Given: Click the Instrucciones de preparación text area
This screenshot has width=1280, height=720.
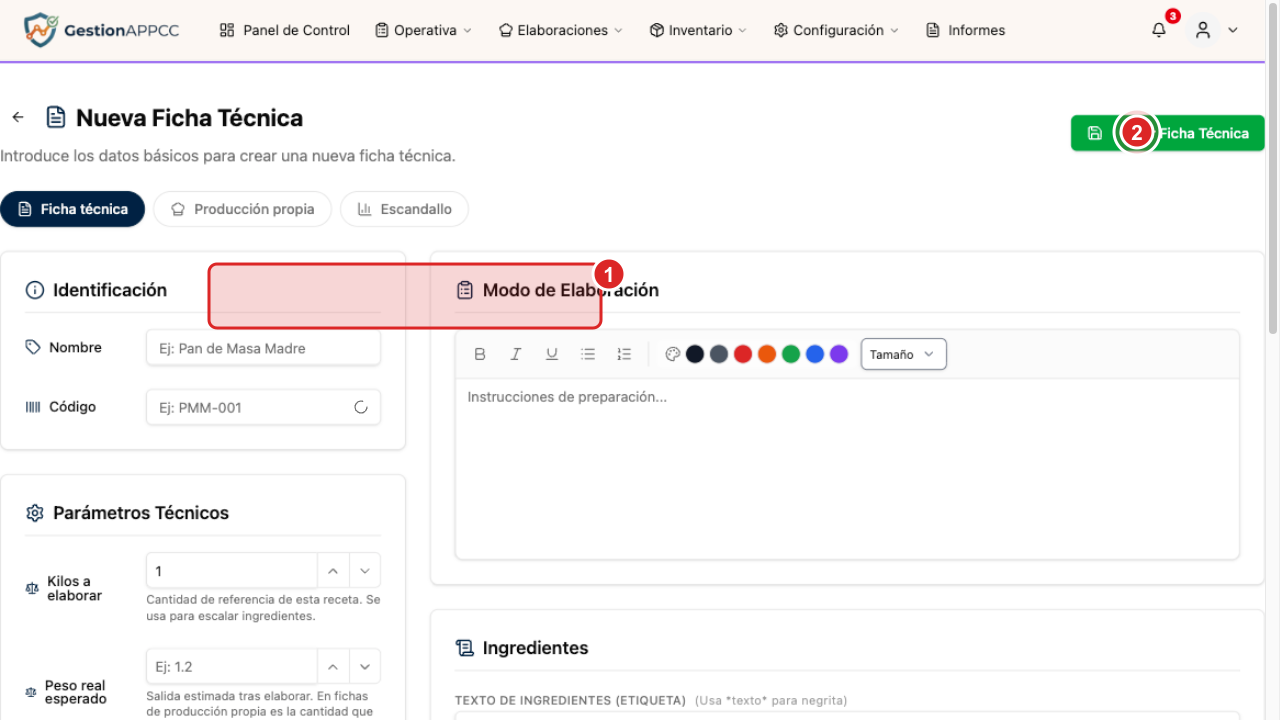Looking at the screenshot, I should pos(847,468).
